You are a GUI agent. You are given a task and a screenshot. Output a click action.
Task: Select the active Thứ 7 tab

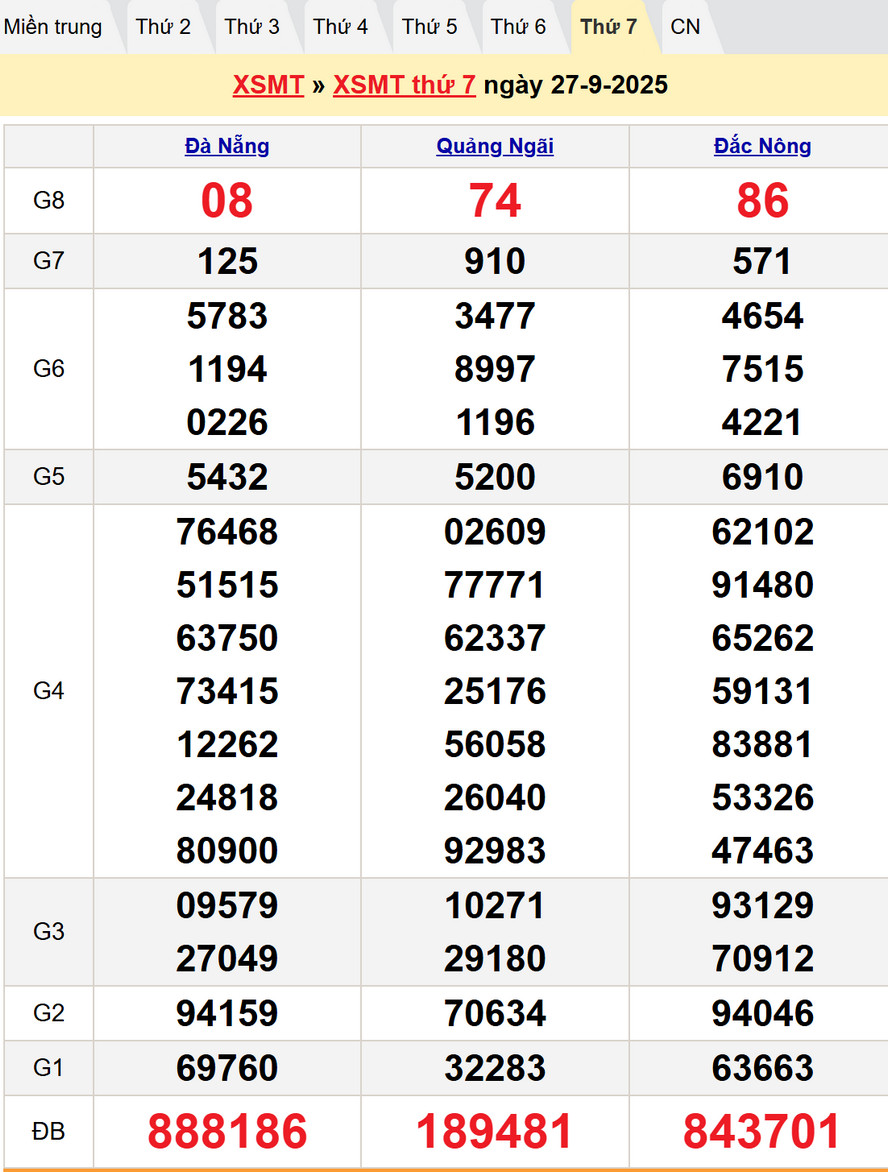pyautogui.click(x=608, y=27)
